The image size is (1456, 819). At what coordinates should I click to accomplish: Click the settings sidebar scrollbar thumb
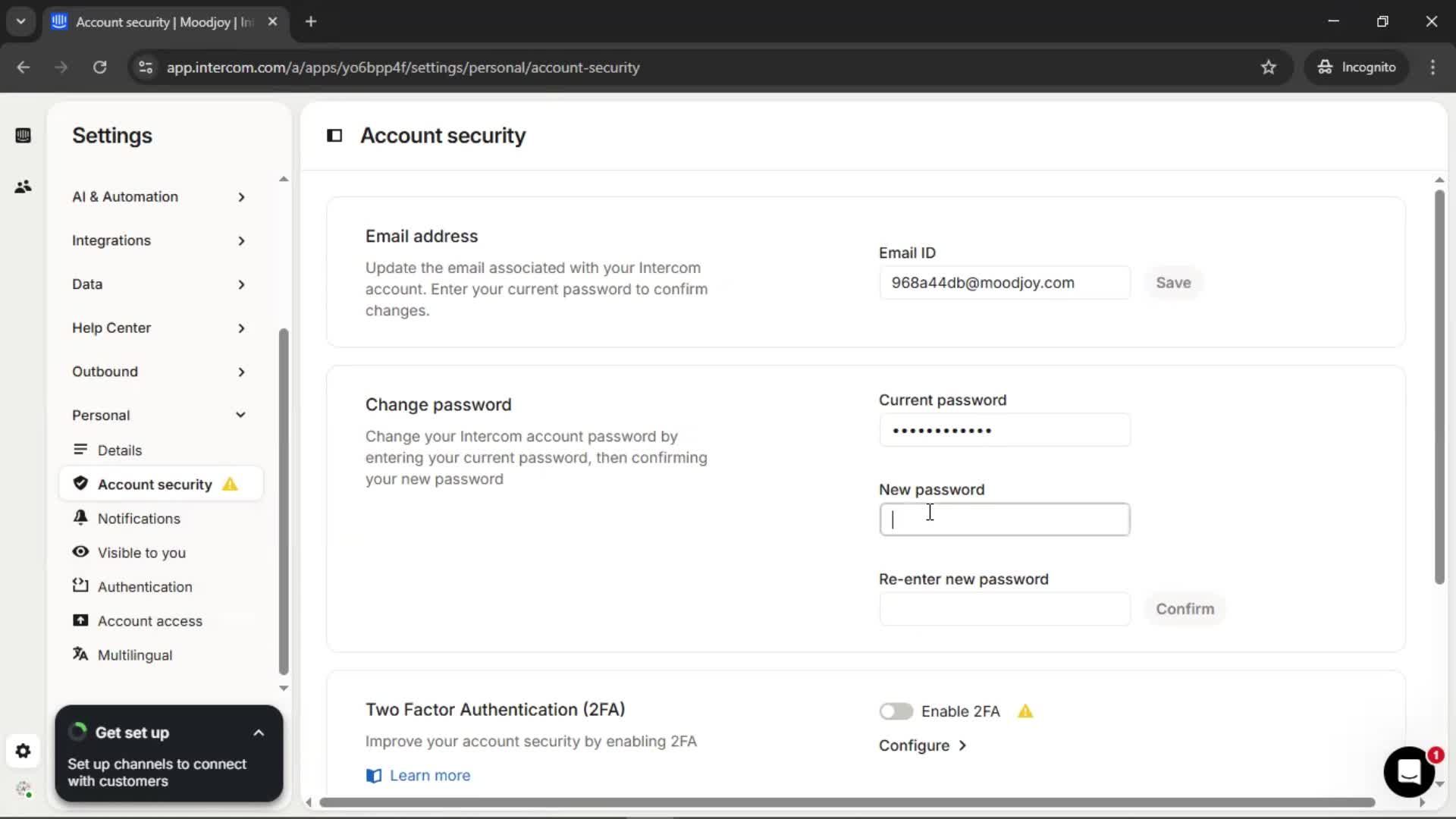[284, 501]
